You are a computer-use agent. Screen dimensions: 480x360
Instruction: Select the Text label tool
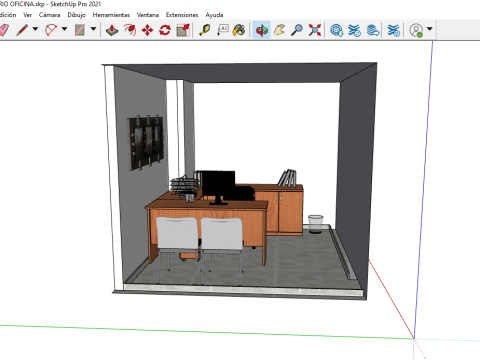click(x=223, y=30)
